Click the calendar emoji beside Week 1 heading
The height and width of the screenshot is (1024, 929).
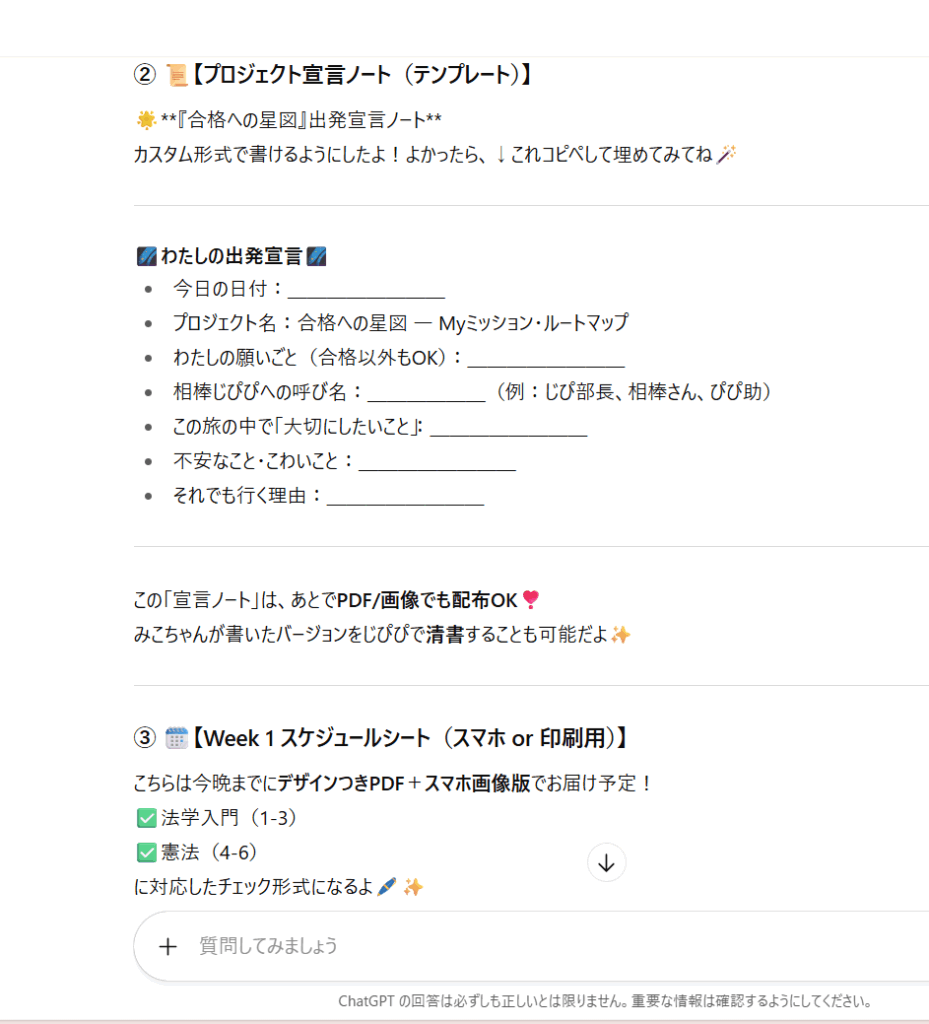click(x=176, y=738)
